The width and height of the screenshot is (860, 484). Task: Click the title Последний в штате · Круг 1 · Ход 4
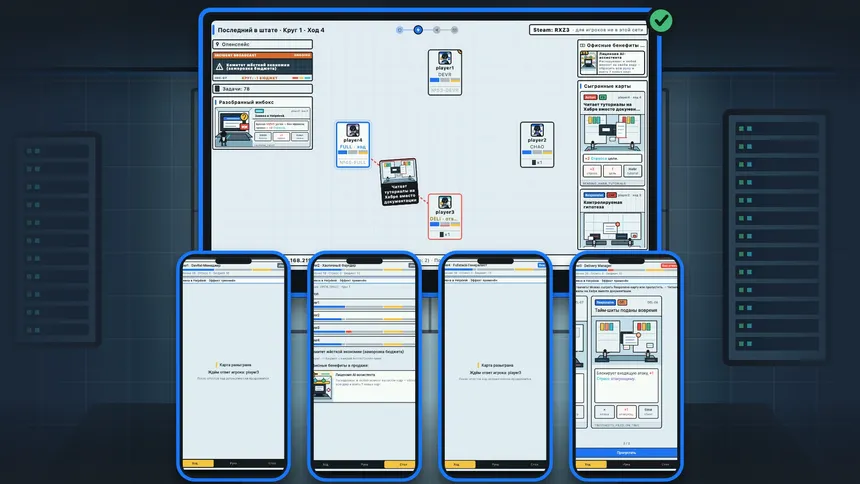pos(271,30)
